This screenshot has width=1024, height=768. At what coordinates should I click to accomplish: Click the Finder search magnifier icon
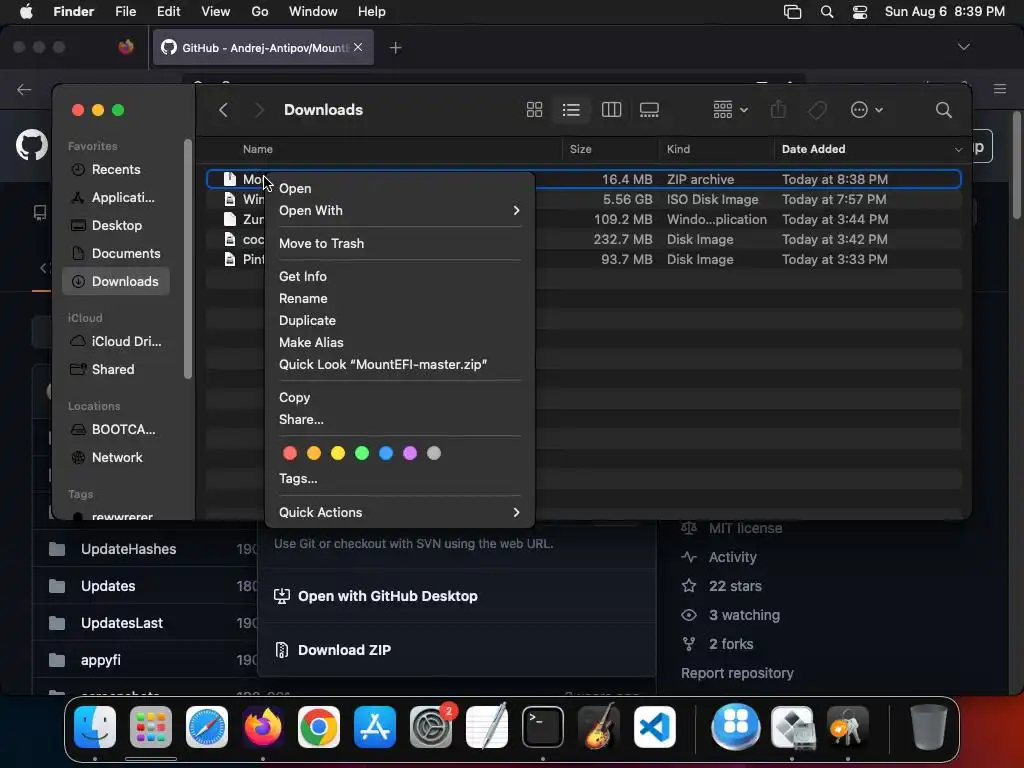coord(944,110)
